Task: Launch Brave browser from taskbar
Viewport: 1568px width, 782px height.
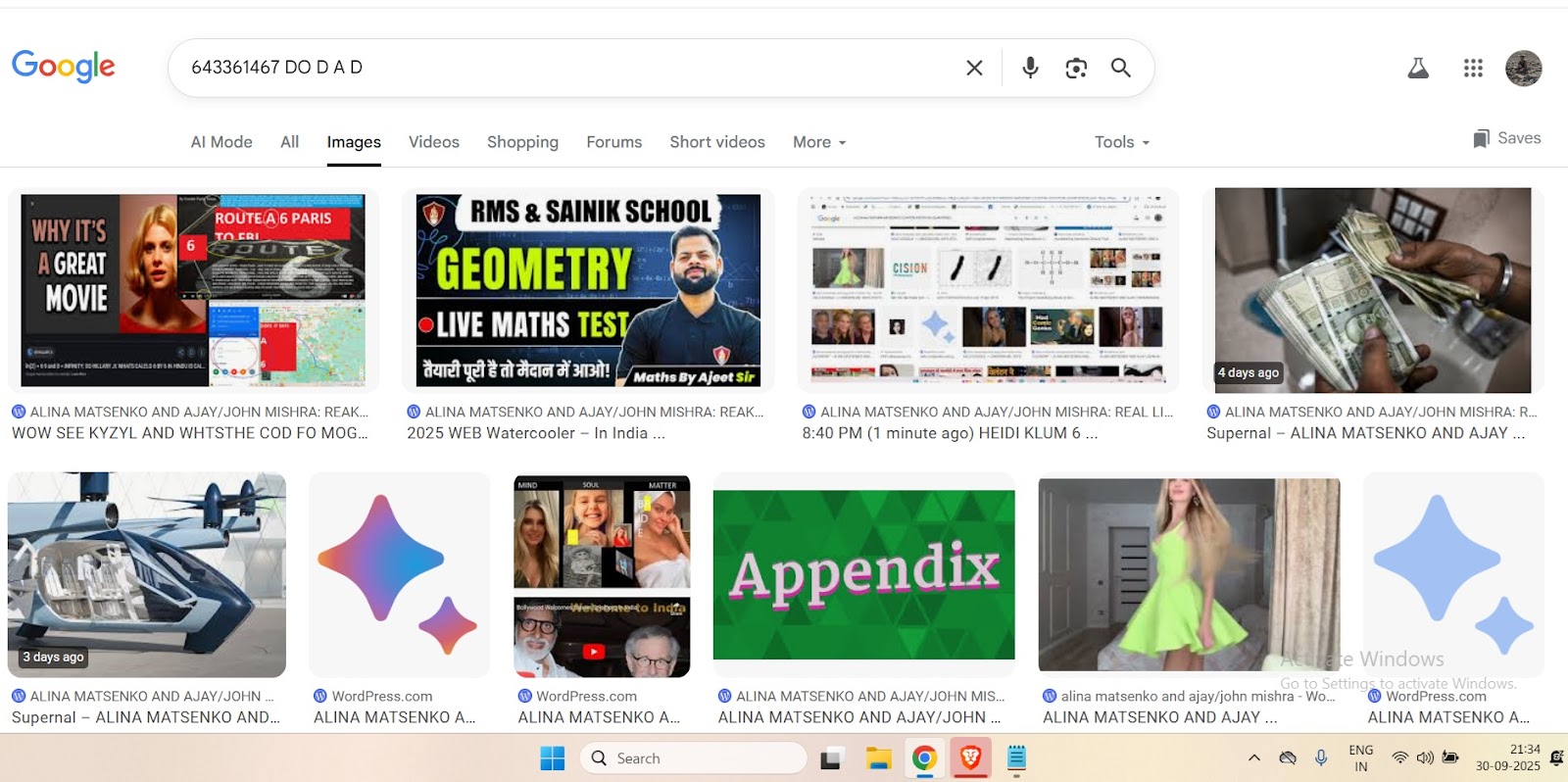Action: tap(970, 758)
